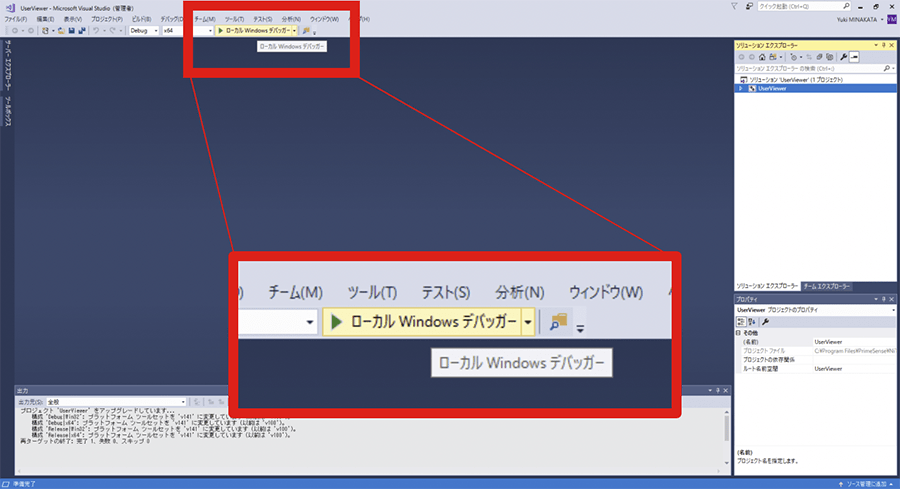
Task: Select the ルート名前空間 property row
Action: click(816, 369)
